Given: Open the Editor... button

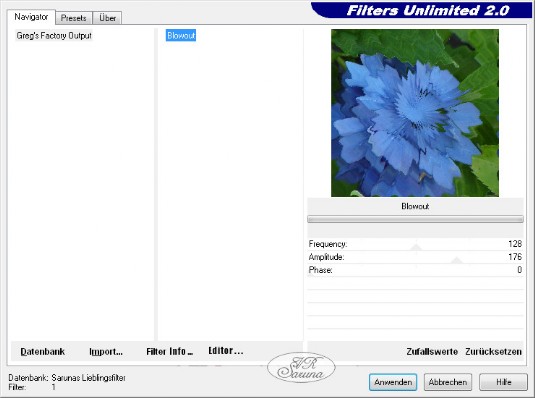Looking at the screenshot, I should (x=226, y=351).
